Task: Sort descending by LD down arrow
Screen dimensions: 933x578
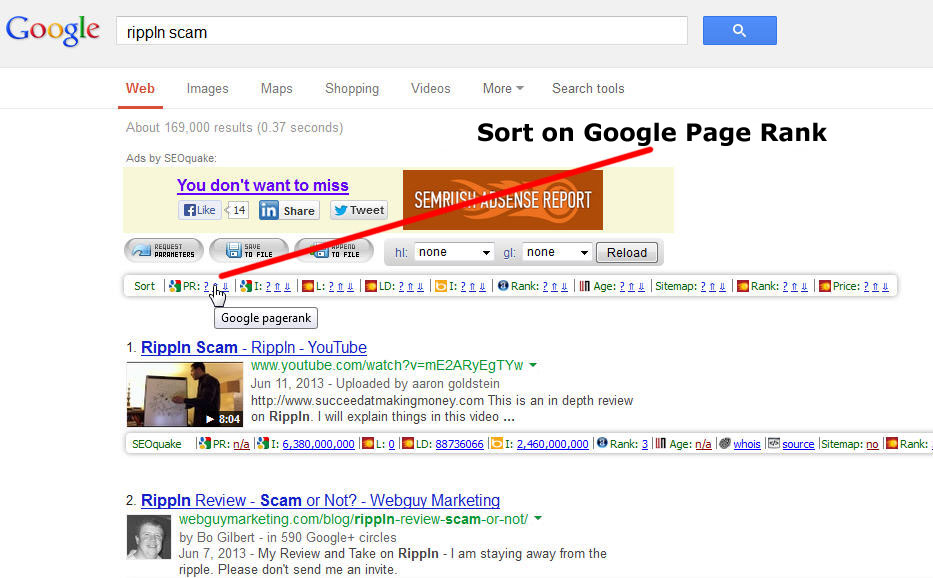Action: tap(420, 286)
